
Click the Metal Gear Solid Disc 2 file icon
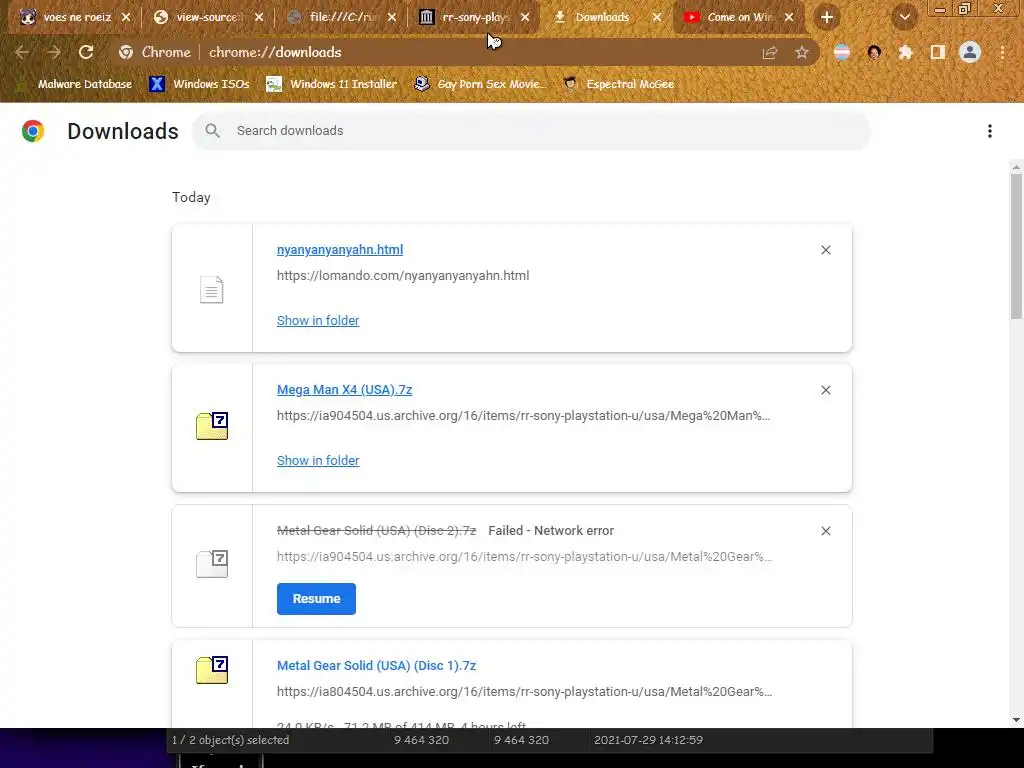pyautogui.click(x=212, y=564)
